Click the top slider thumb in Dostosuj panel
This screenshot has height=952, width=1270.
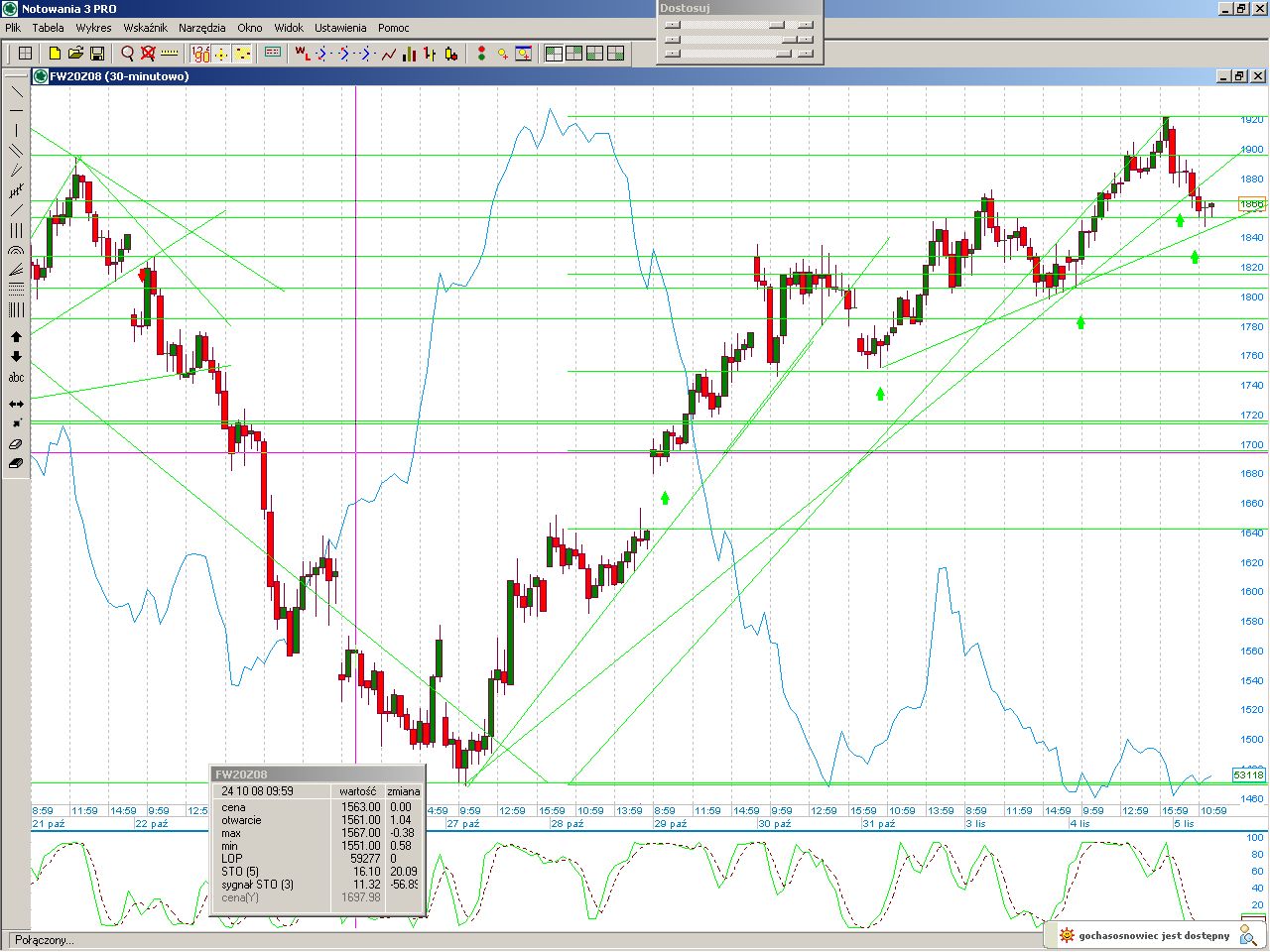click(x=777, y=26)
